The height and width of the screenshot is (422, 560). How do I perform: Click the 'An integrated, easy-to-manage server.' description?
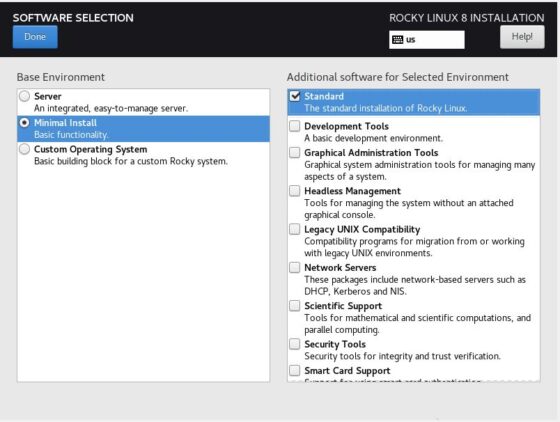tap(111, 108)
